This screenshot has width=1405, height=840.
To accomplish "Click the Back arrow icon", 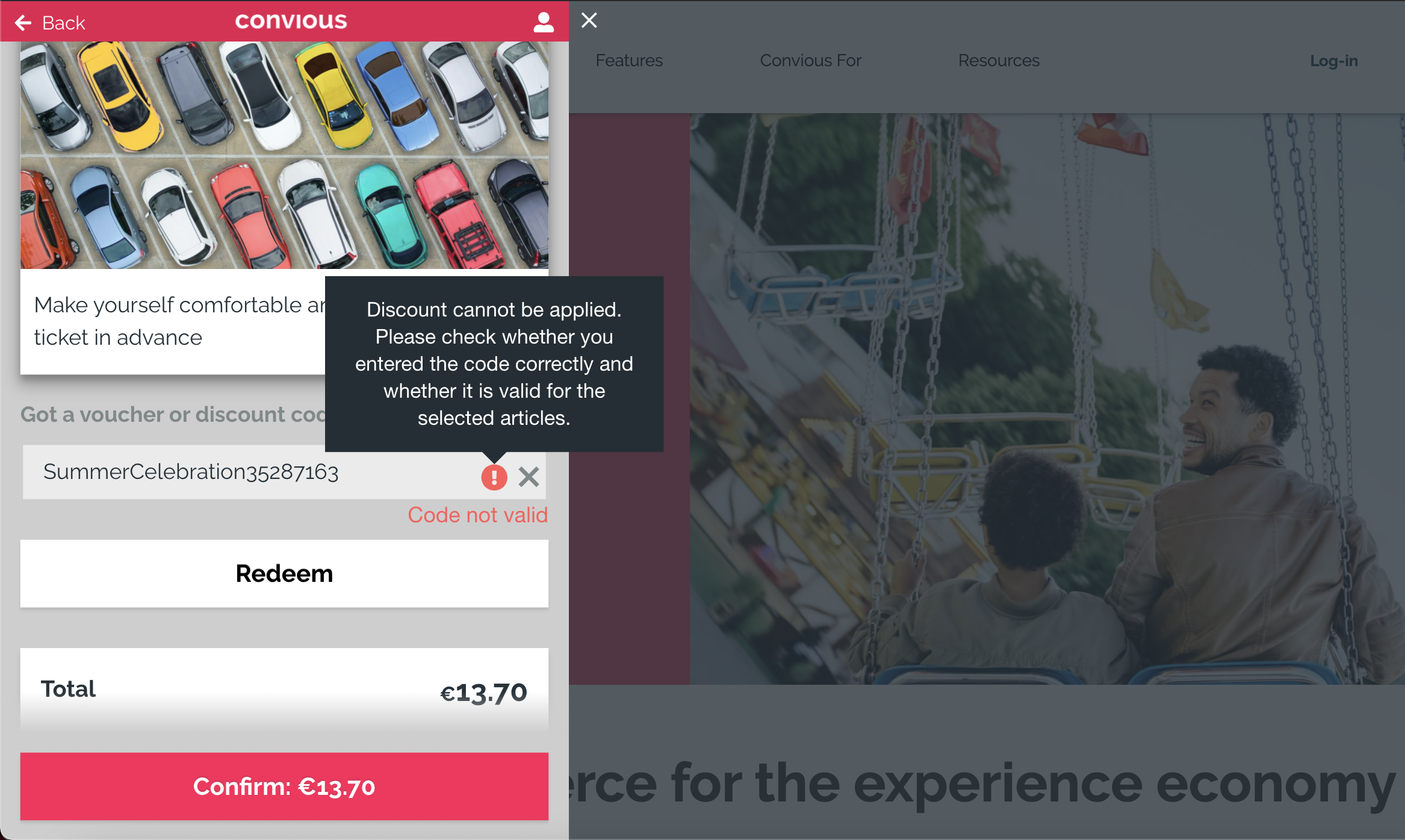I will click(x=23, y=23).
